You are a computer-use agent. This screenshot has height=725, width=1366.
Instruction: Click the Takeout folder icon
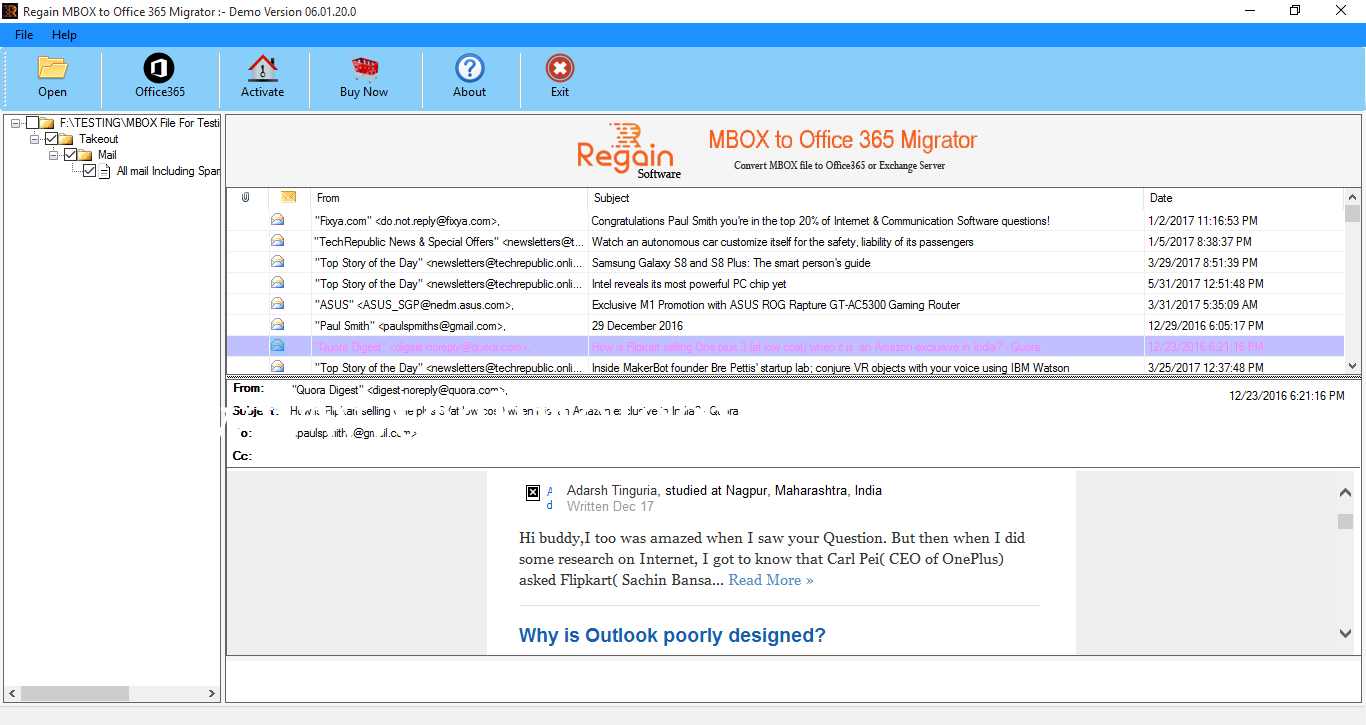click(67, 139)
